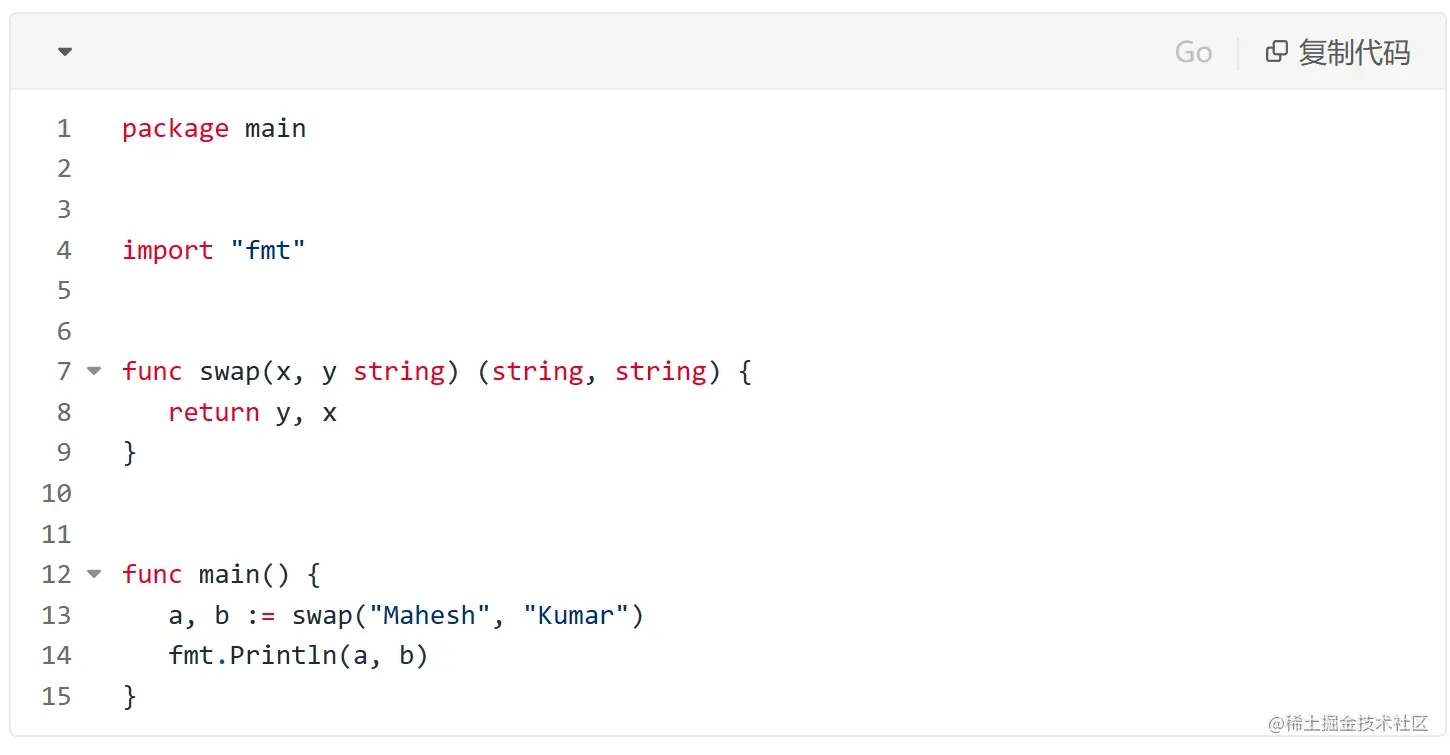Screen dimensions: 1450x755
Task: Fold the main function at line 12
Action: 94,574
